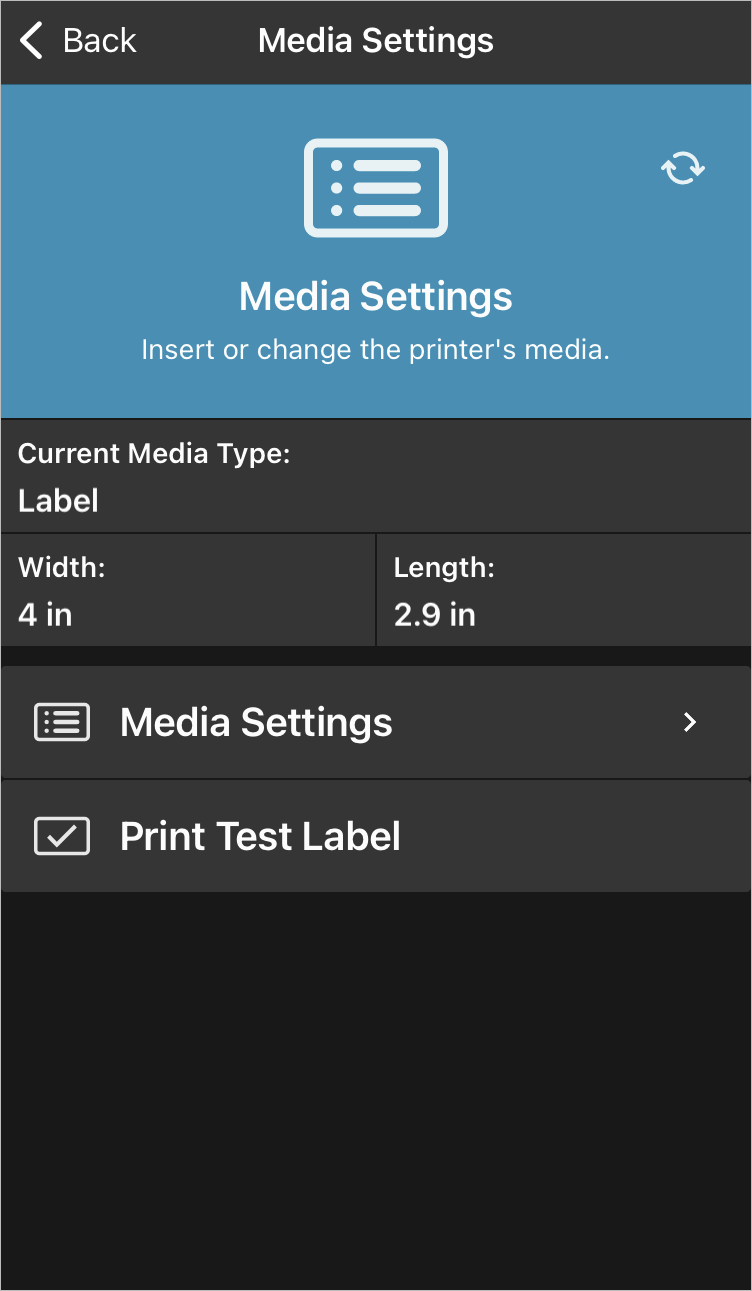Tap the Width heading label

click(x=62, y=568)
